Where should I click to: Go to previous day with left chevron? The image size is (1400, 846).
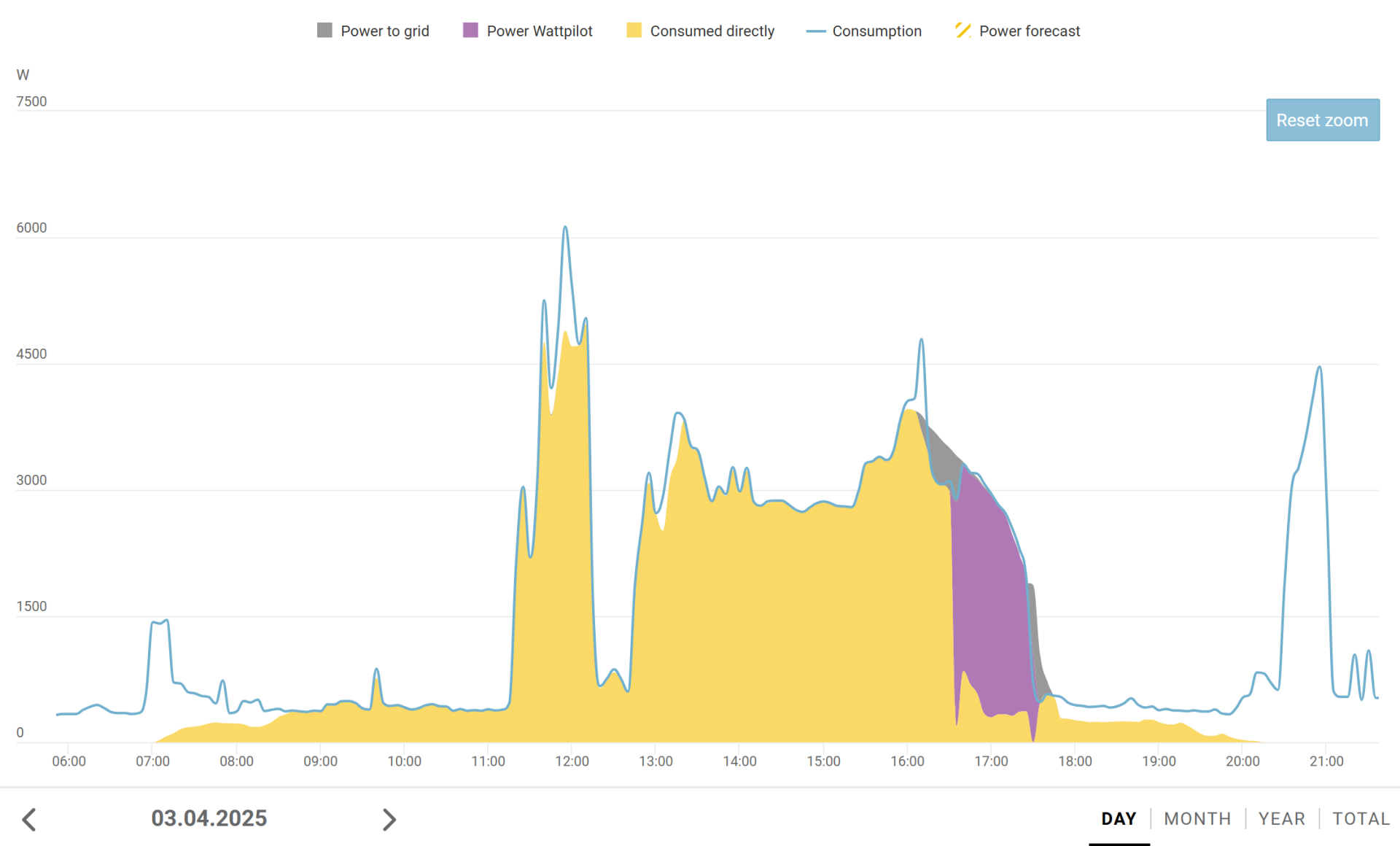tap(29, 819)
